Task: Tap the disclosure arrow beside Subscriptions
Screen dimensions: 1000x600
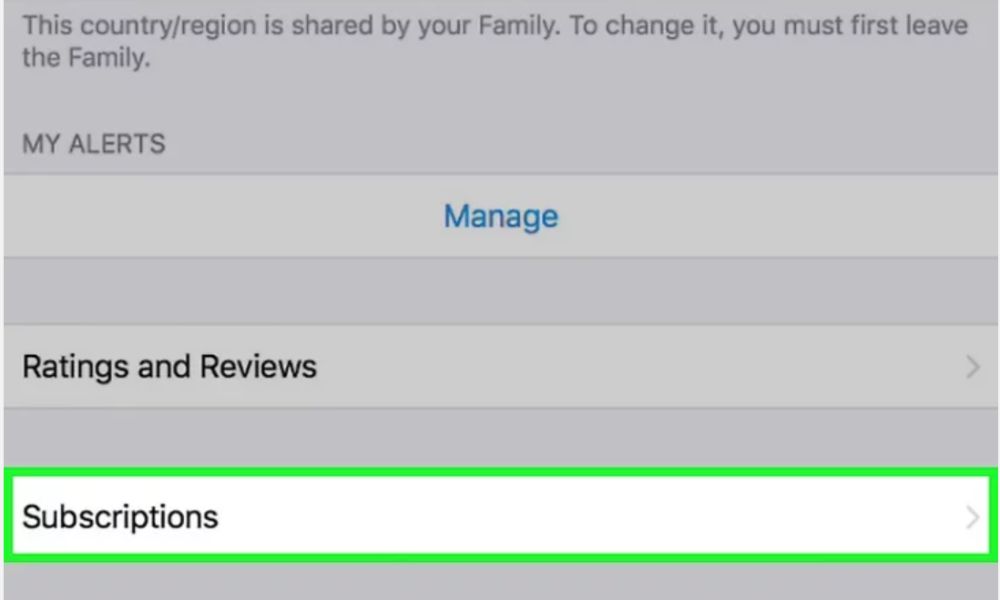Action: (x=971, y=517)
